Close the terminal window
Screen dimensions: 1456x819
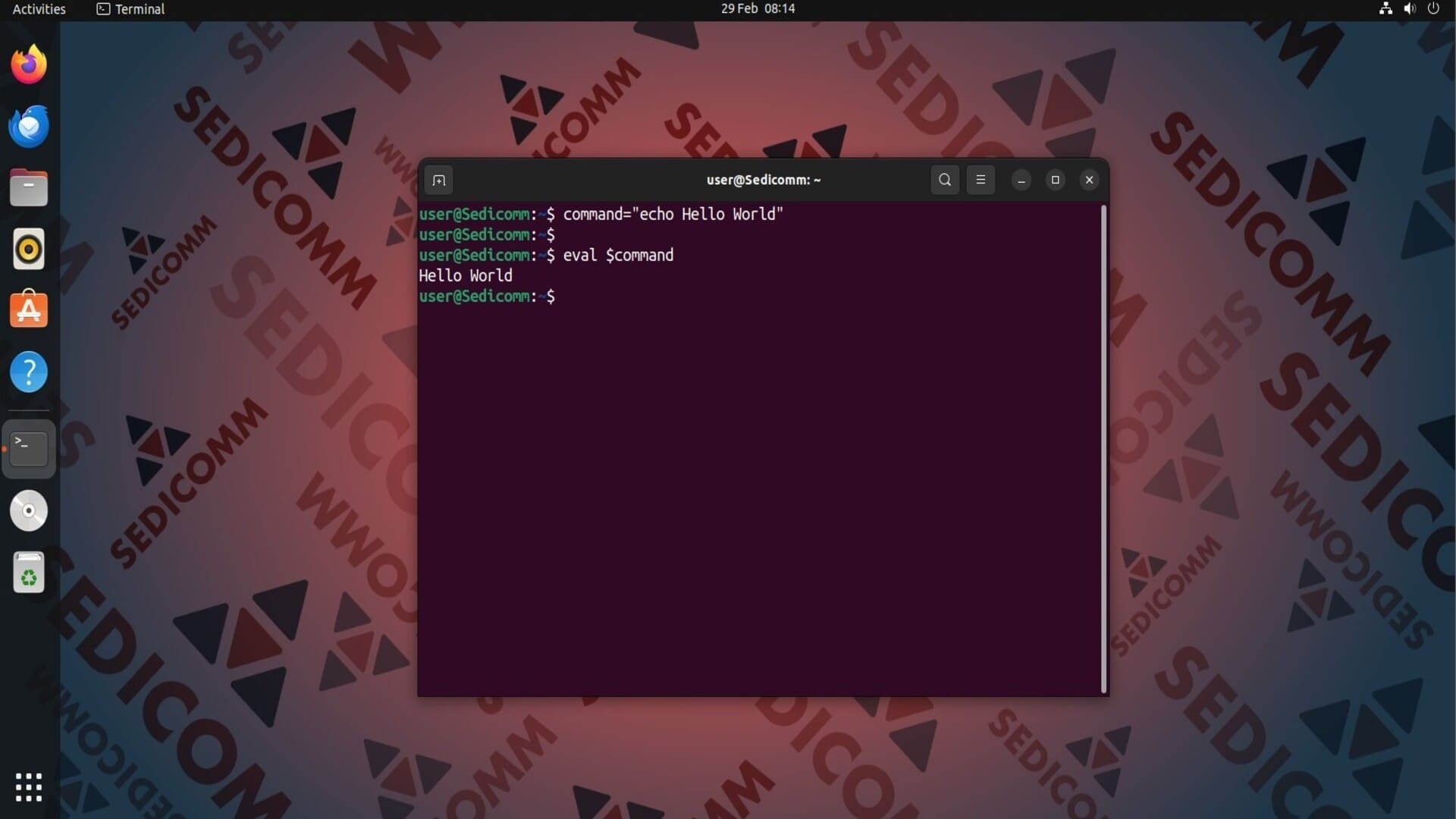[1089, 180]
